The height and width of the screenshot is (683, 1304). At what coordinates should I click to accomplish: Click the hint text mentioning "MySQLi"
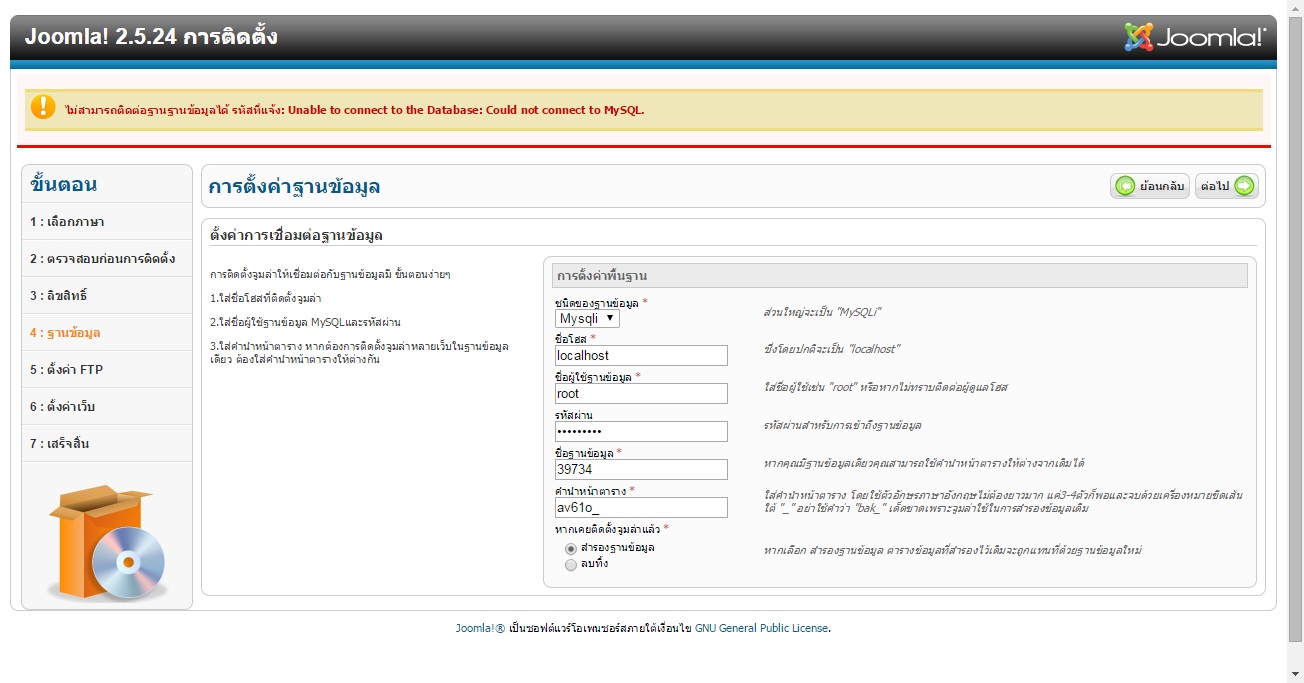(822, 312)
